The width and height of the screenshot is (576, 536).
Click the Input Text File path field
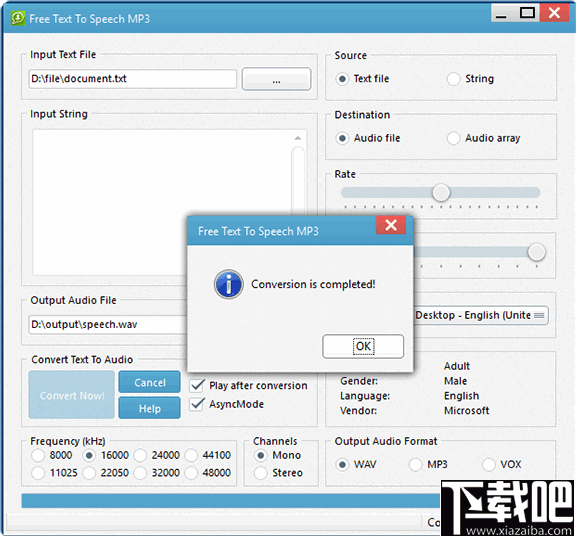tap(133, 79)
